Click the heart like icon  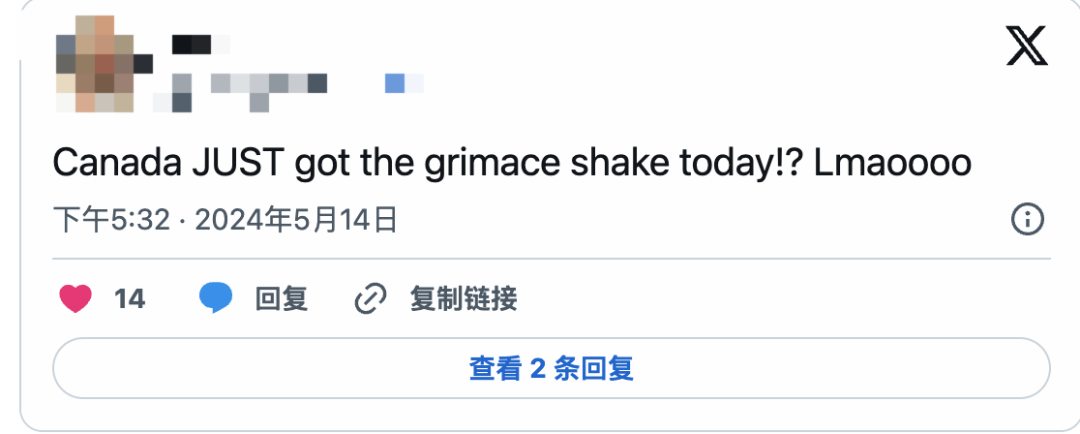click(76, 298)
